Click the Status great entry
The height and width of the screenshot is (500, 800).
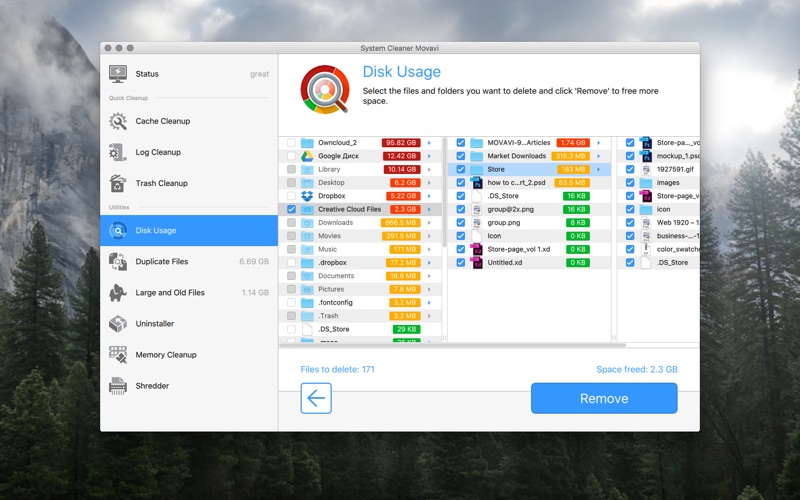(x=189, y=74)
